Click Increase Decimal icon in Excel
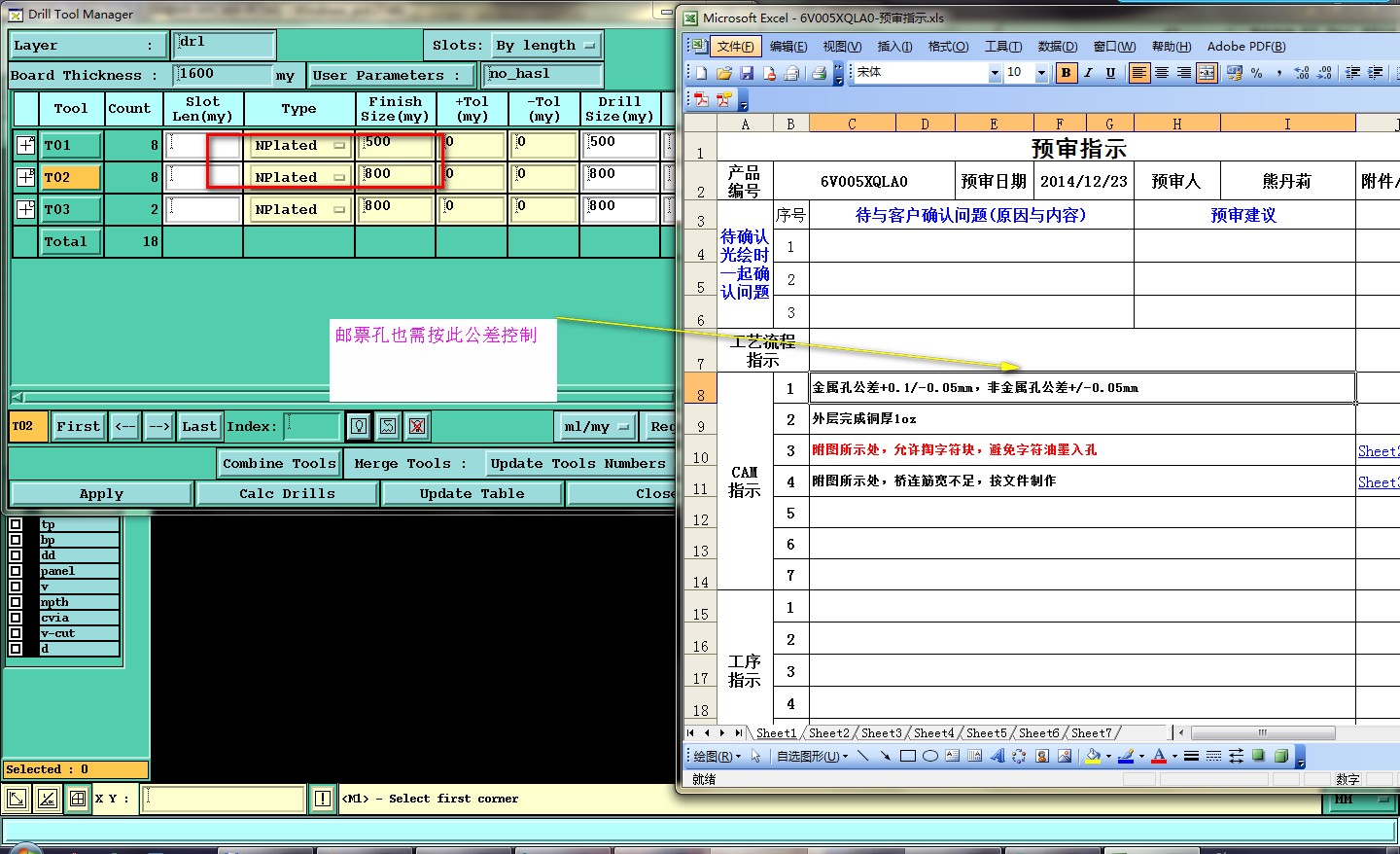This screenshot has height=854, width=1400. click(1302, 73)
